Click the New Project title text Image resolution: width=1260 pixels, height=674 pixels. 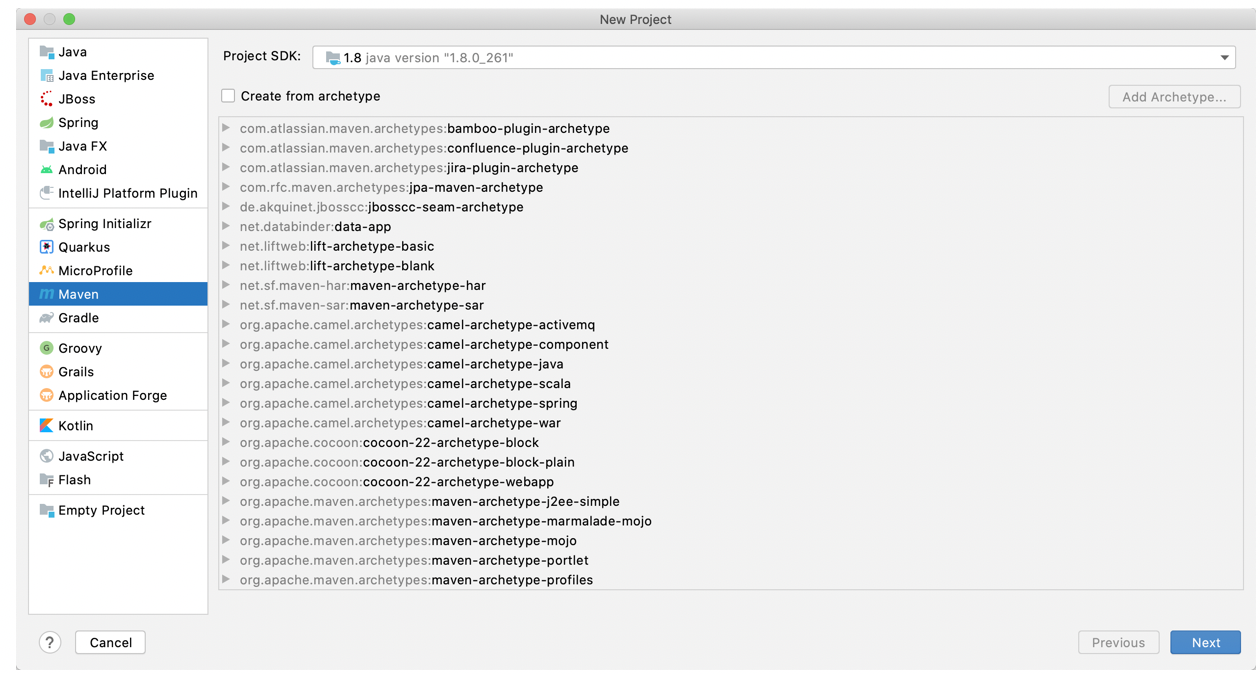click(635, 19)
